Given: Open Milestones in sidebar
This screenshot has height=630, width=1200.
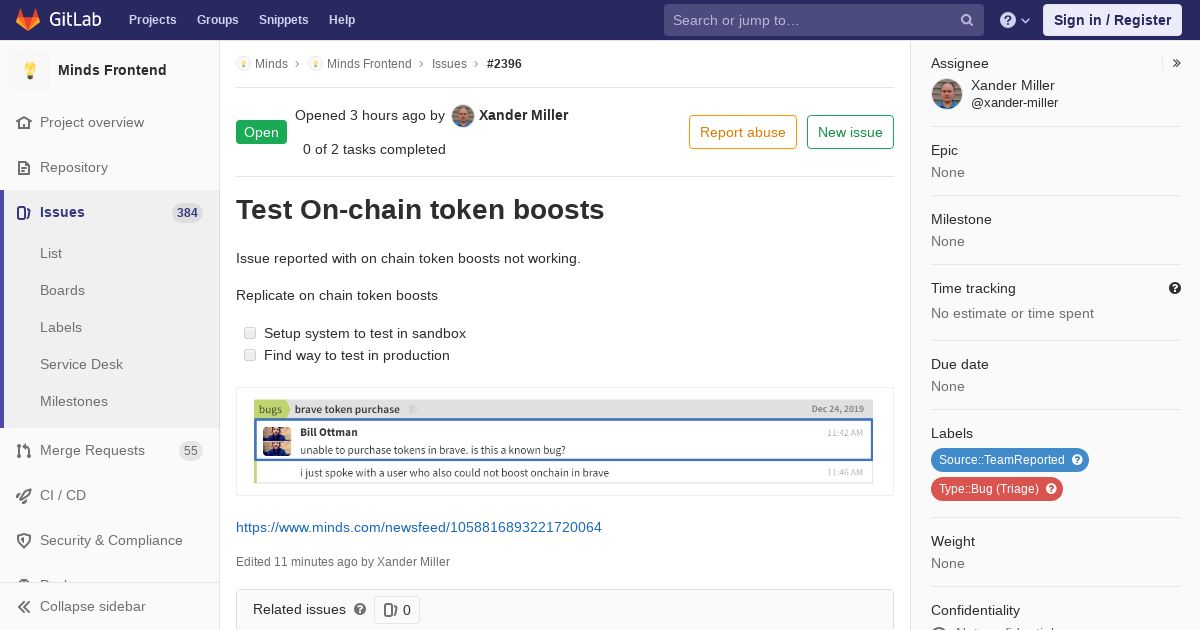Looking at the screenshot, I should [74, 402].
